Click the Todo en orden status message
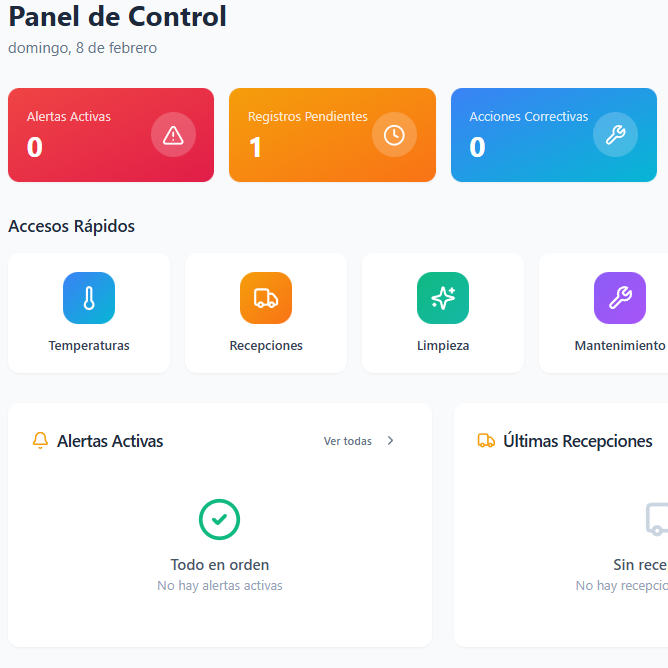Screen dimensions: 668x668 pyautogui.click(x=220, y=565)
